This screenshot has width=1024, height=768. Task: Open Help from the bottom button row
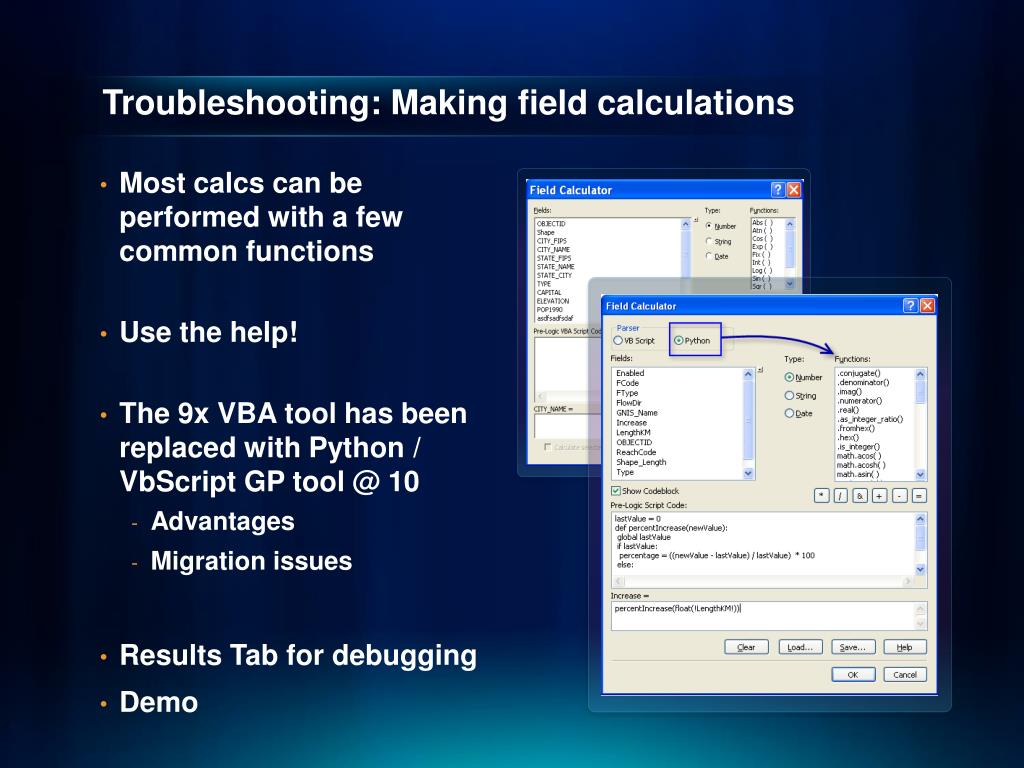904,647
